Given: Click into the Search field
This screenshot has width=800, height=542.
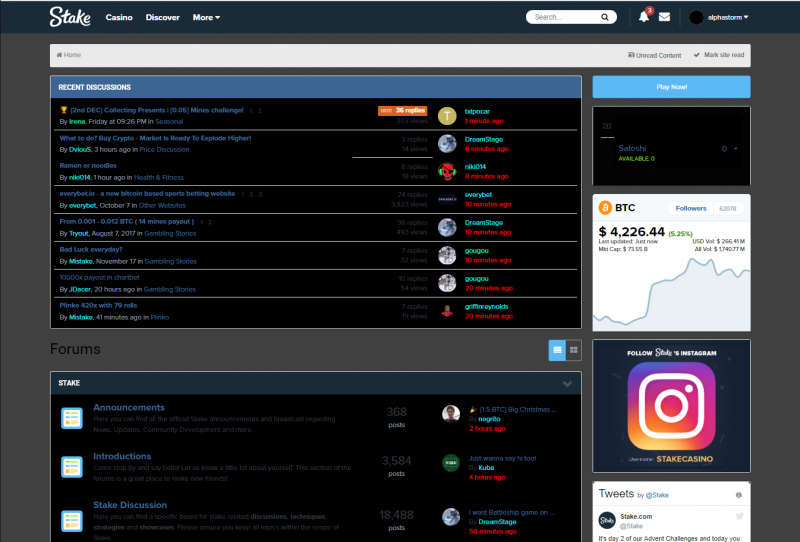Looking at the screenshot, I should click(x=565, y=17).
